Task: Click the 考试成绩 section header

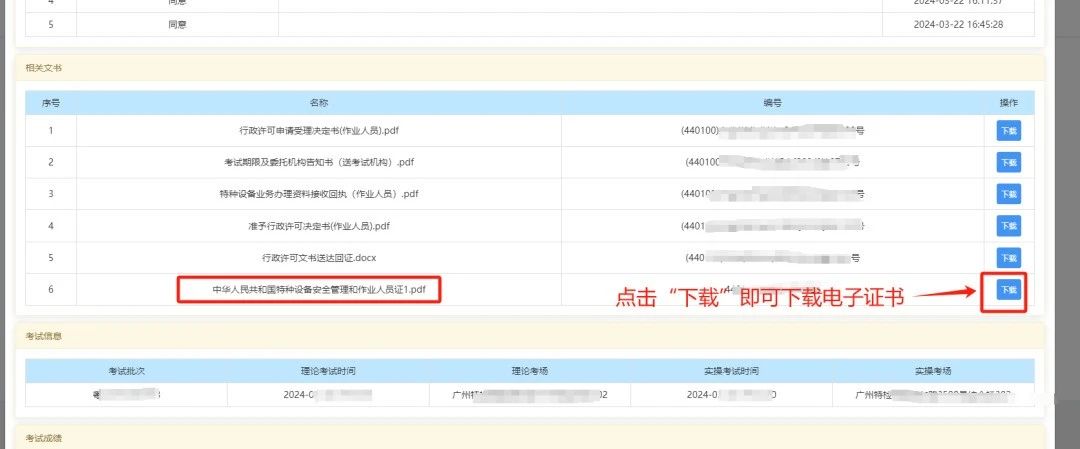Action: pyautogui.click(x=44, y=438)
